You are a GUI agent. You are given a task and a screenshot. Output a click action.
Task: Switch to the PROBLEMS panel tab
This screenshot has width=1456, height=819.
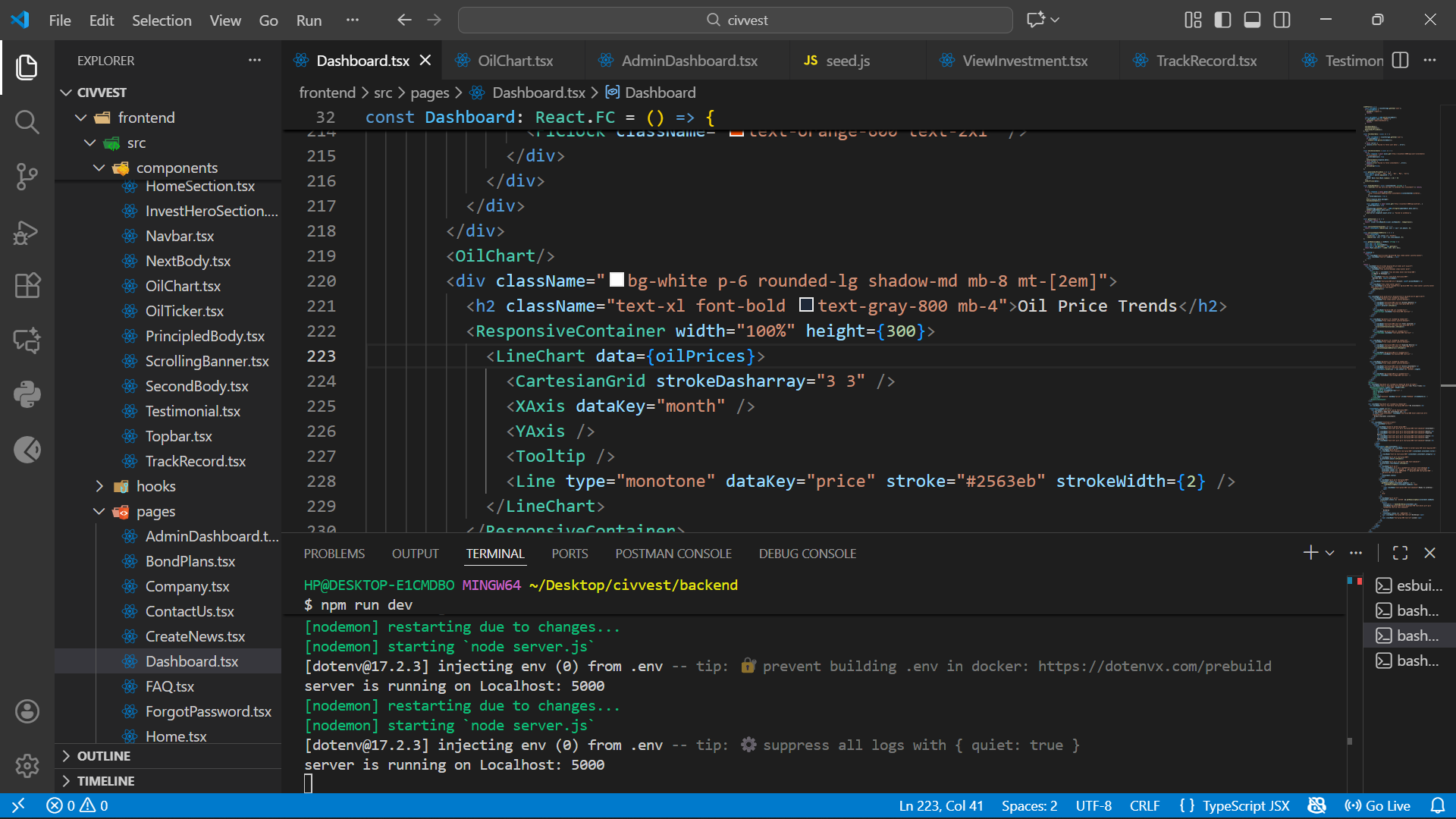point(334,554)
